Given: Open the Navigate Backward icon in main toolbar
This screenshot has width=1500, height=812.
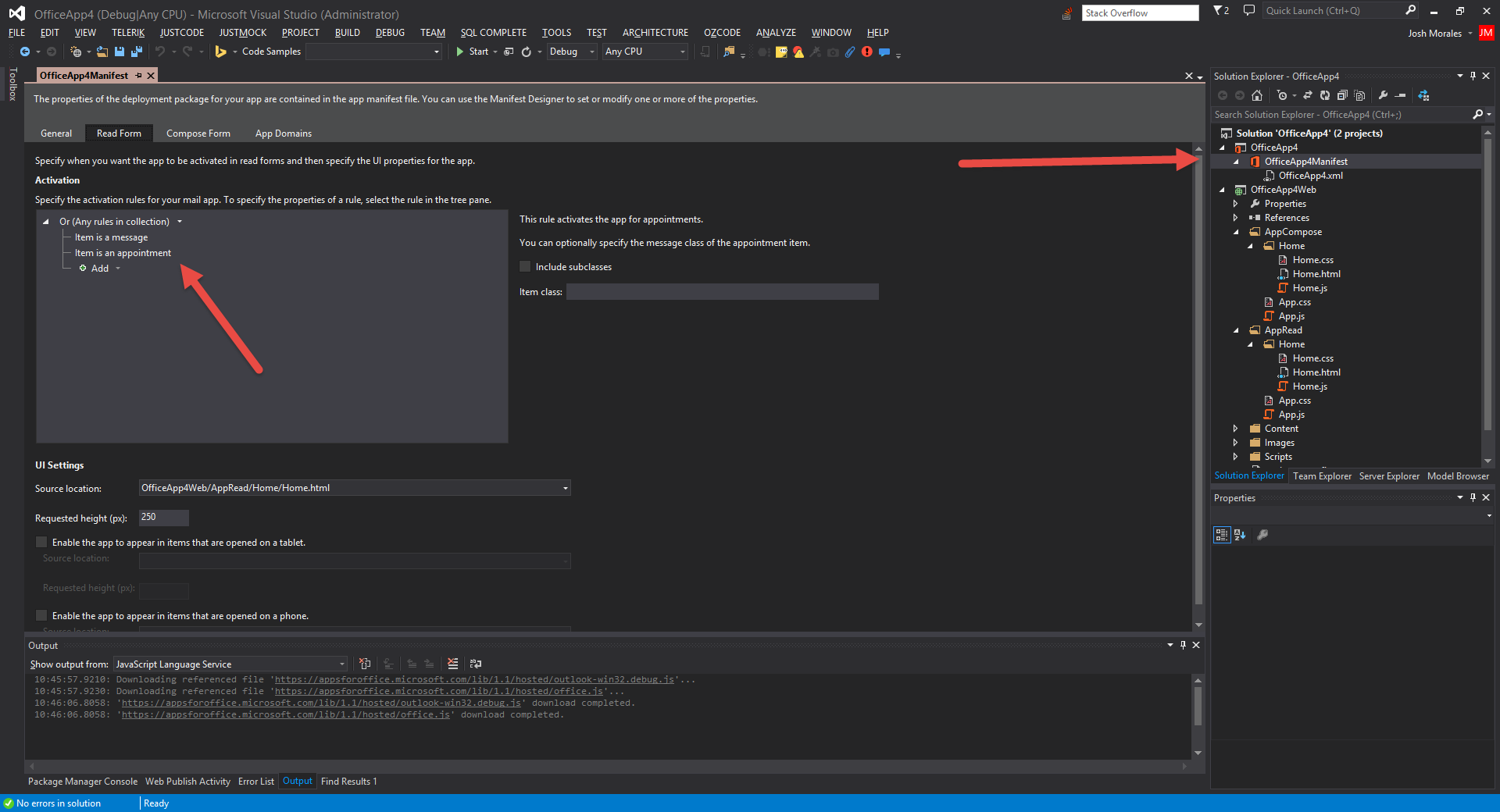Looking at the screenshot, I should [23, 52].
